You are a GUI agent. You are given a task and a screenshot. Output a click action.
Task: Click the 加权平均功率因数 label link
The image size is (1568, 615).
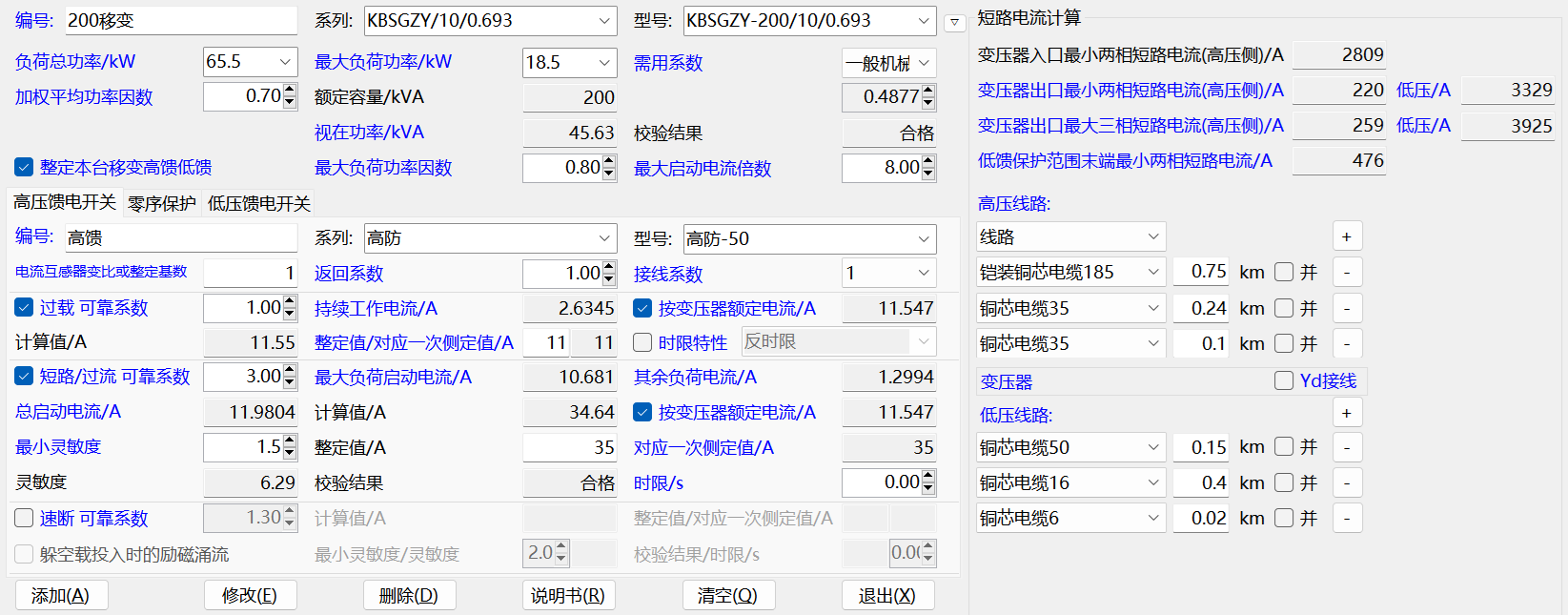click(84, 97)
